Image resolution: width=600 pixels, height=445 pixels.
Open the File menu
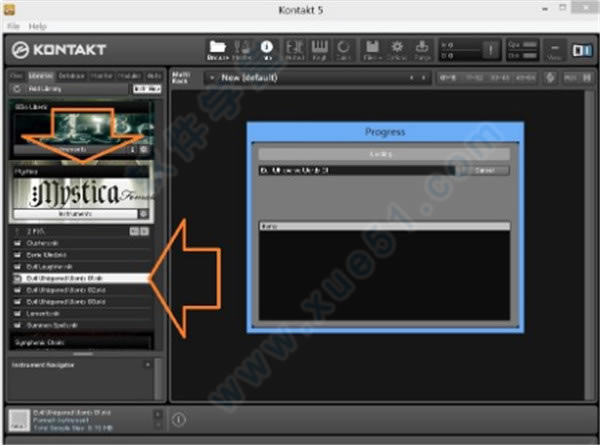[x=13, y=26]
